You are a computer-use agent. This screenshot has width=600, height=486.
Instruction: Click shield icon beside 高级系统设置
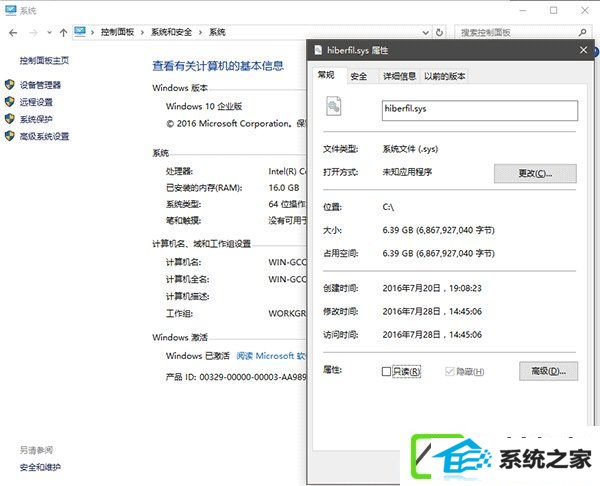point(10,136)
